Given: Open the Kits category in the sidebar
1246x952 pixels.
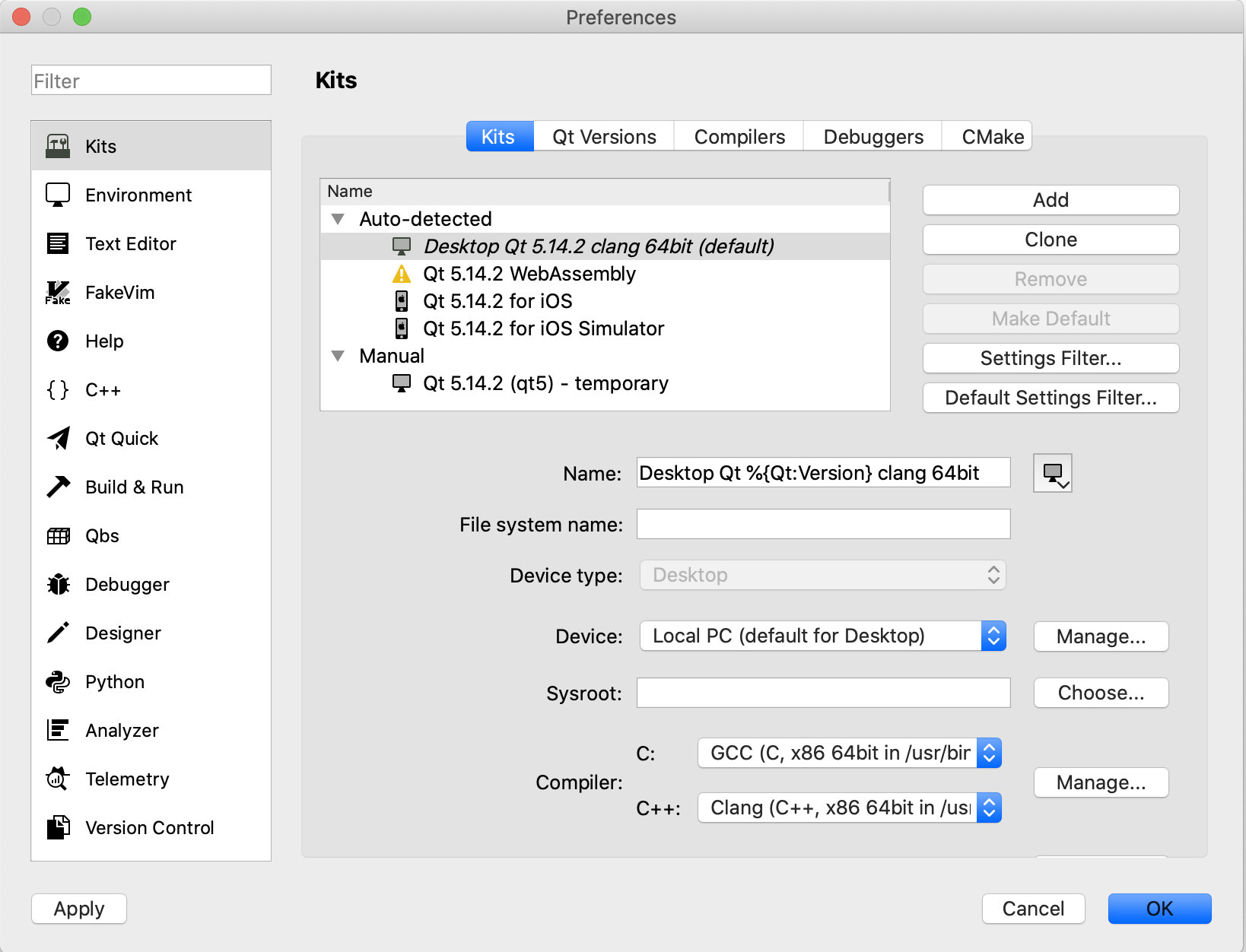Looking at the screenshot, I should click(151, 146).
